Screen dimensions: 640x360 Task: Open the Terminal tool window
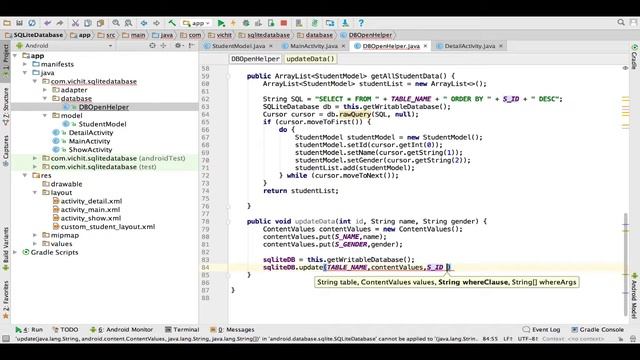pos(182,329)
